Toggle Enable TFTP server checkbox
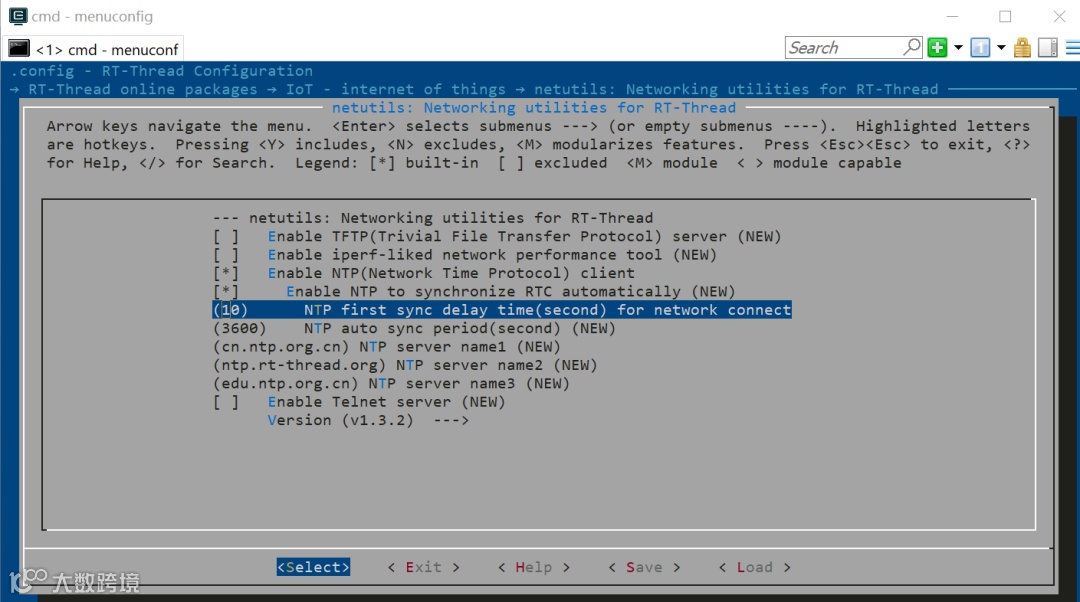The image size is (1080, 602). click(x=226, y=236)
